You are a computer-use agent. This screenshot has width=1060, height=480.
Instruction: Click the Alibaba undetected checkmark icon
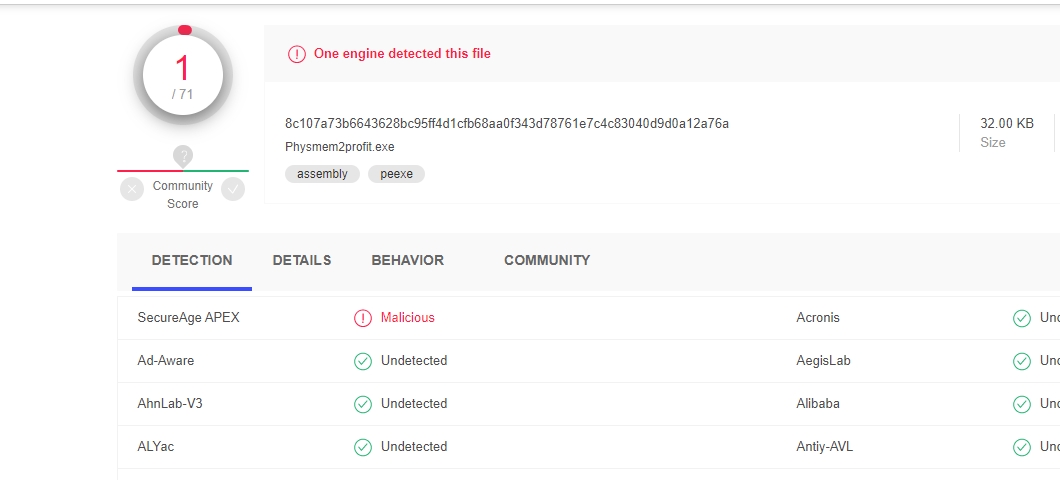1021,404
